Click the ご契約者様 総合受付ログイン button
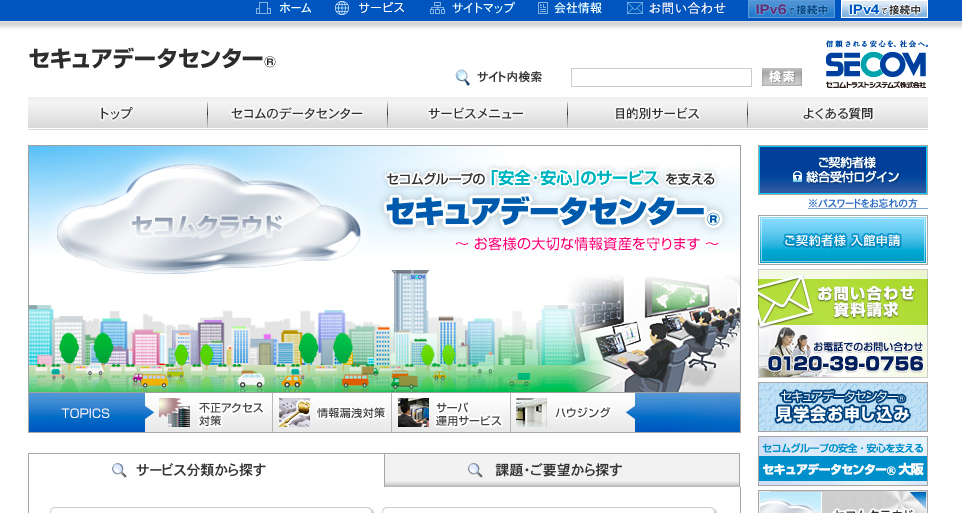 point(842,170)
